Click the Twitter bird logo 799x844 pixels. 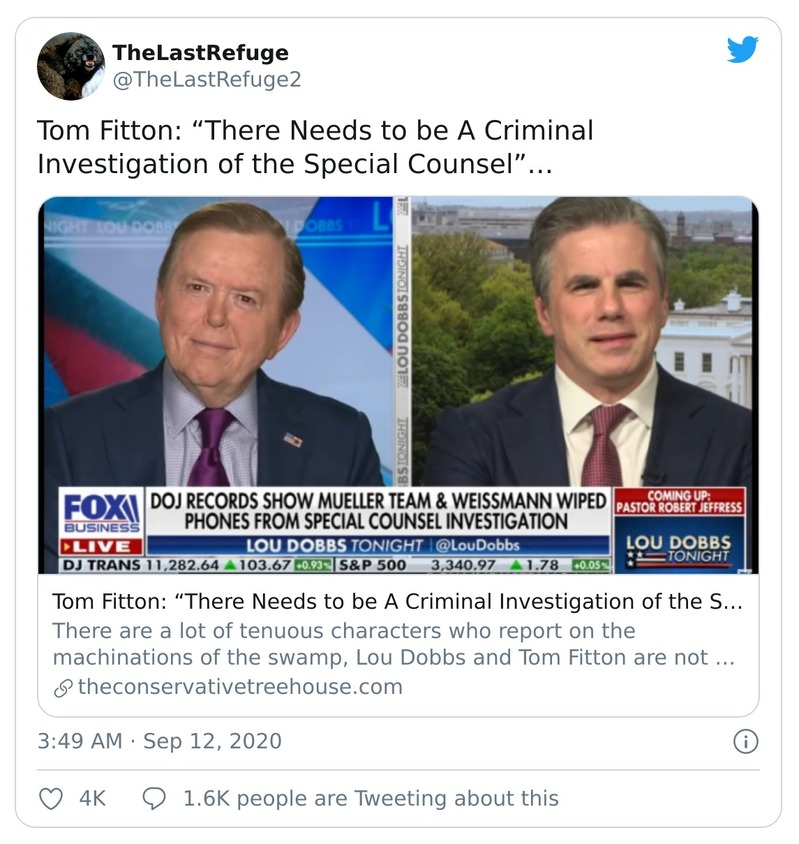(x=742, y=50)
